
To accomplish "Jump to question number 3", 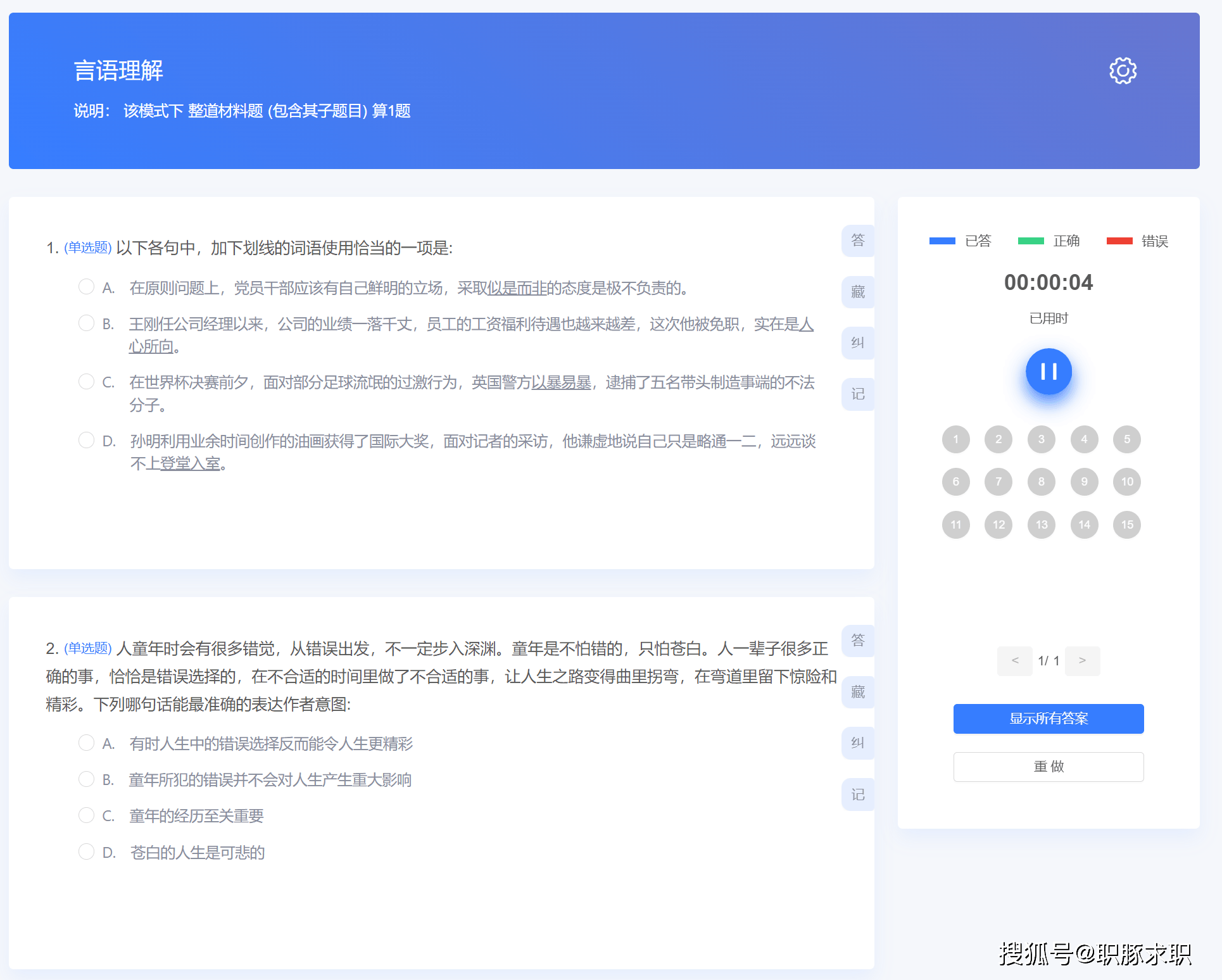I will (1041, 439).
